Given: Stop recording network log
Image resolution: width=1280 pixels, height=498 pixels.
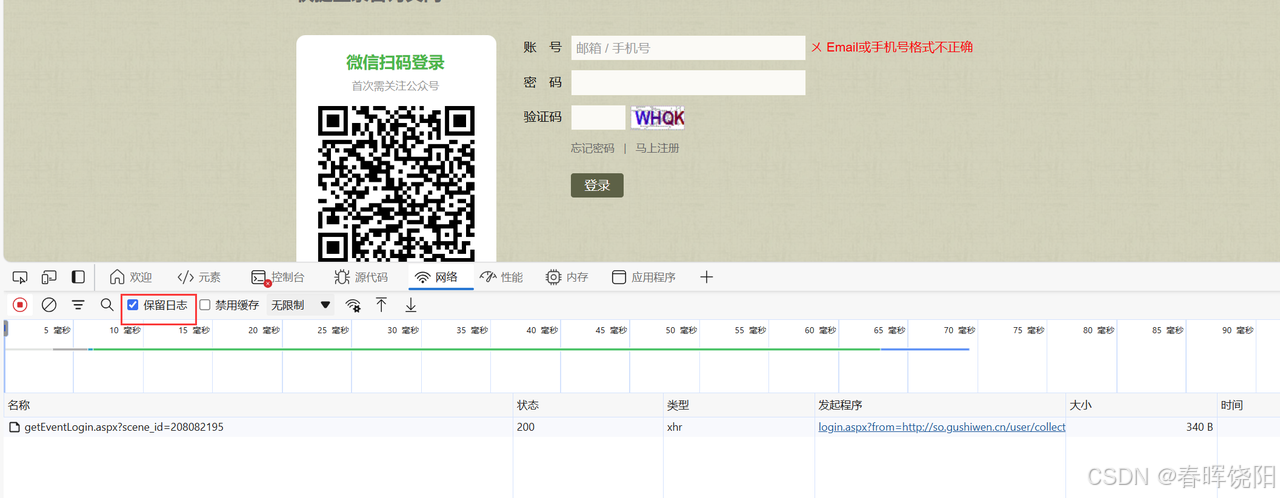Looking at the screenshot, I should pos(20,305).
